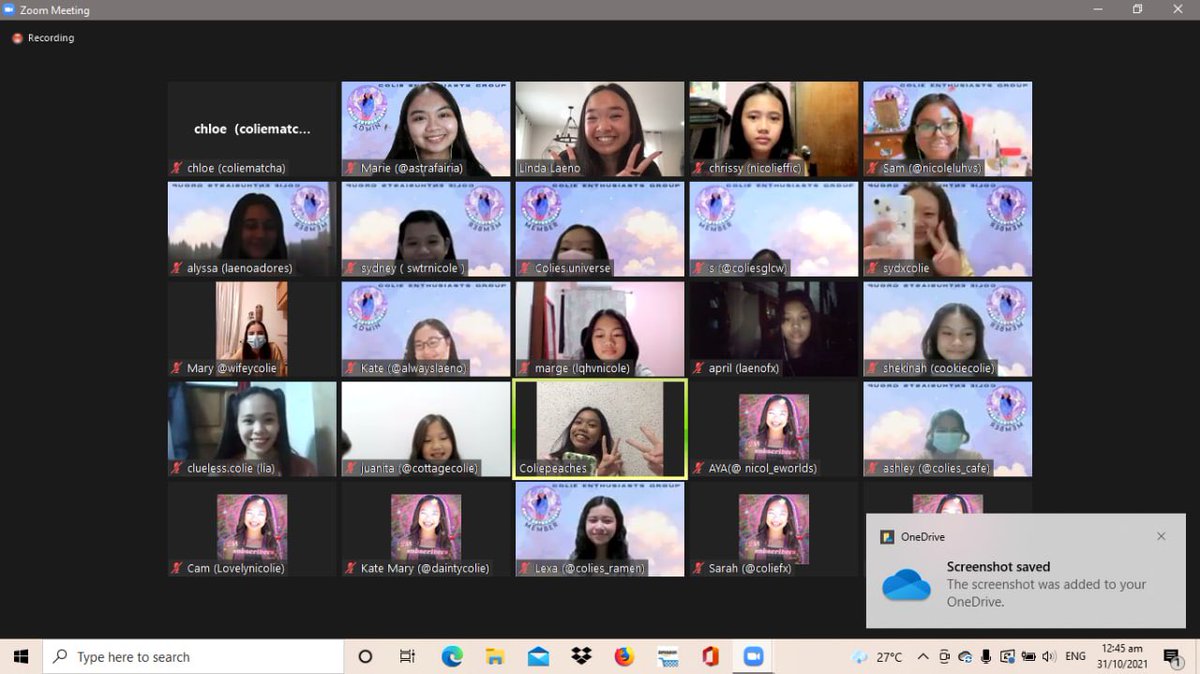This screenshot has height=674, width=1200.
Task: Select alyssa (laenoadores) video tile
Action: (253, 229)
